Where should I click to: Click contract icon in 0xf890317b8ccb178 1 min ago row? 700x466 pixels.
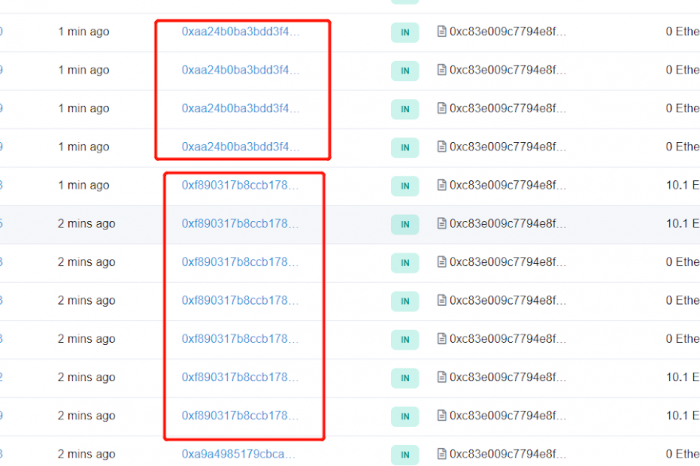[442, 185]
